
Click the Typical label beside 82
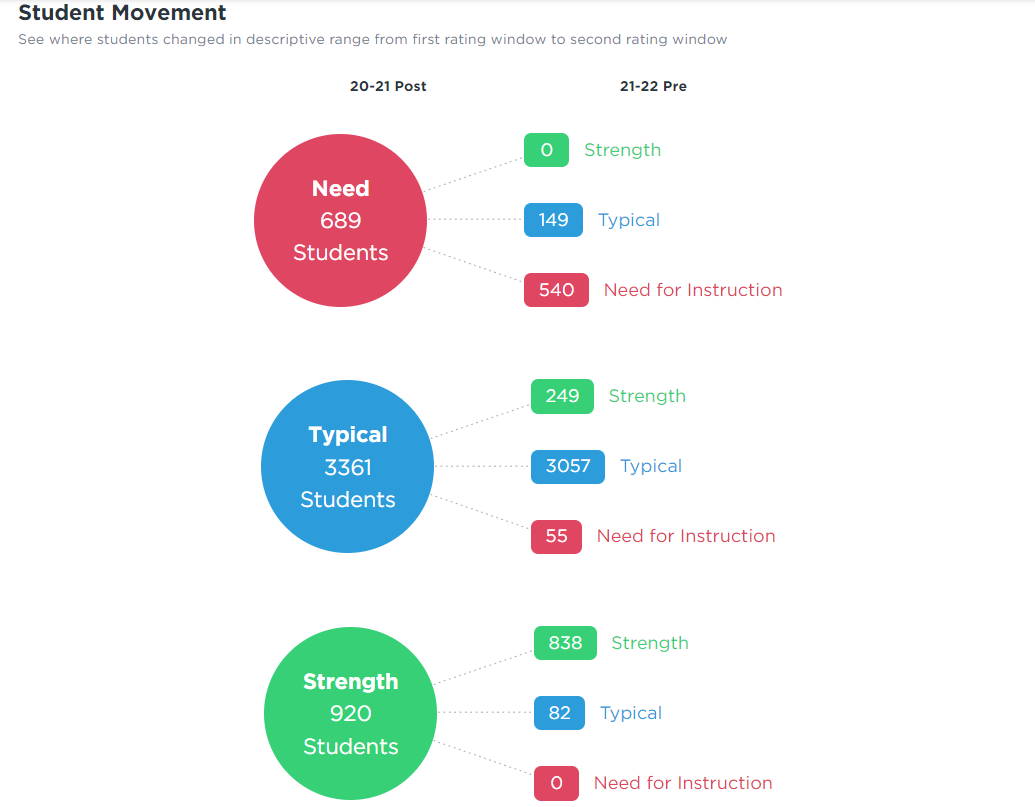pyautogui.click(x=631, y=713)
